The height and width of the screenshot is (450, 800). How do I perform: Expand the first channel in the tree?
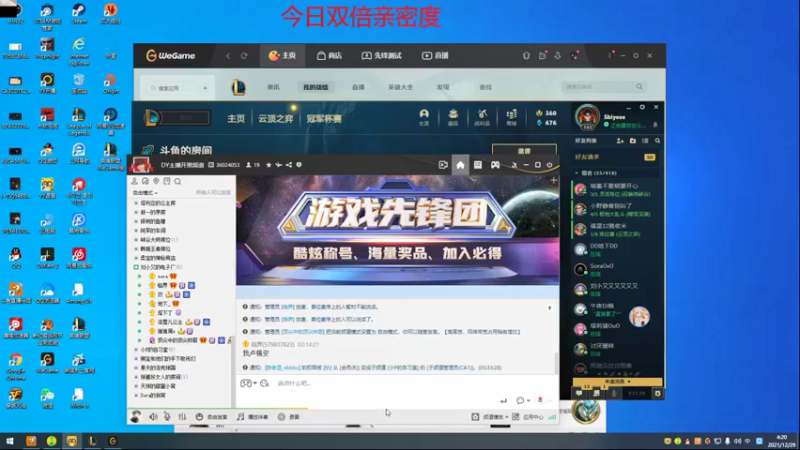pyautogui.click(x=136, y=203)
